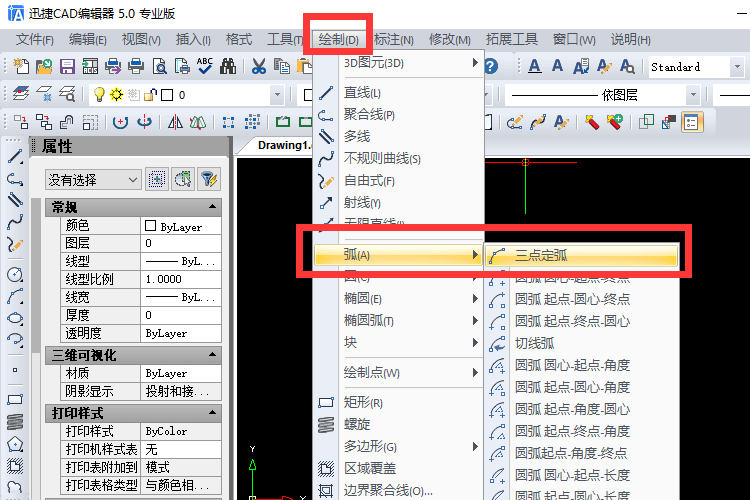Toggle the highlighted properties panel button
The image size is (750, 500).
click(x=692, y=122)
